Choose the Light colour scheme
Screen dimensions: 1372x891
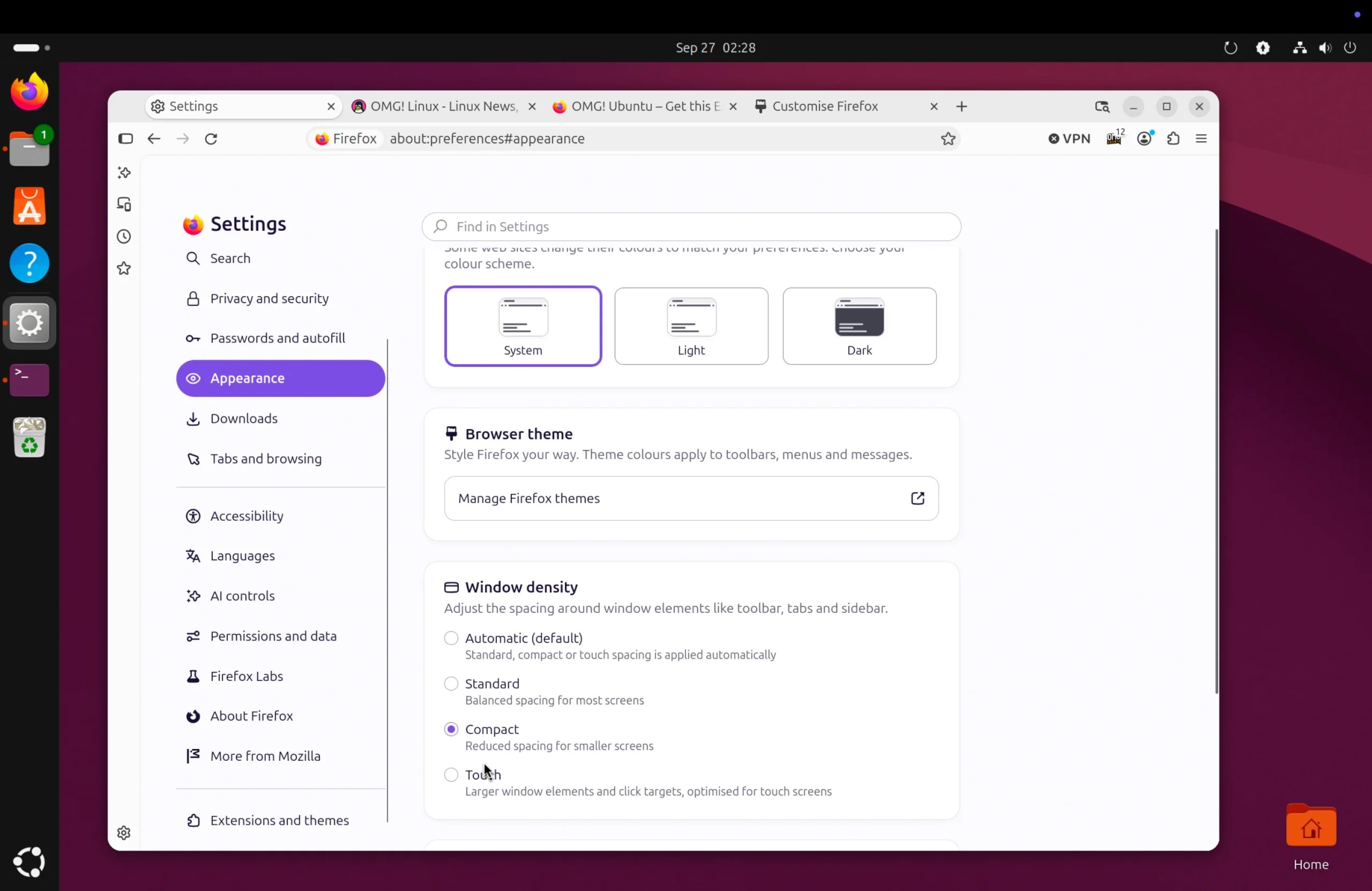(691, 326)
